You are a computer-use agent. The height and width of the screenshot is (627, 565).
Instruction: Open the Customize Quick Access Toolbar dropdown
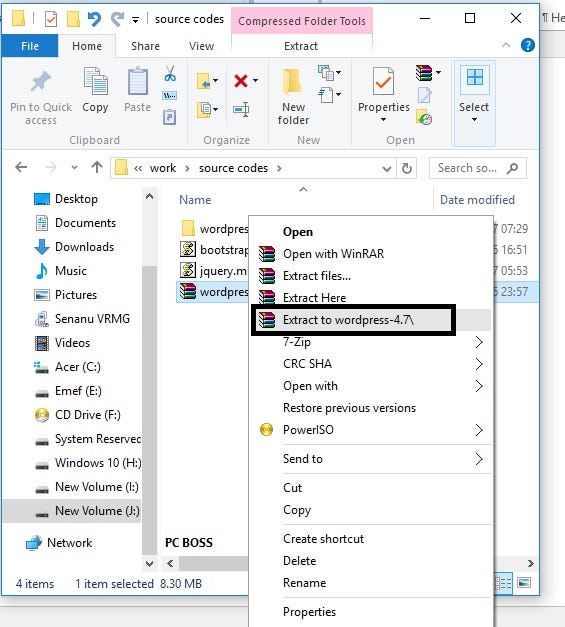tap(136, 20)
